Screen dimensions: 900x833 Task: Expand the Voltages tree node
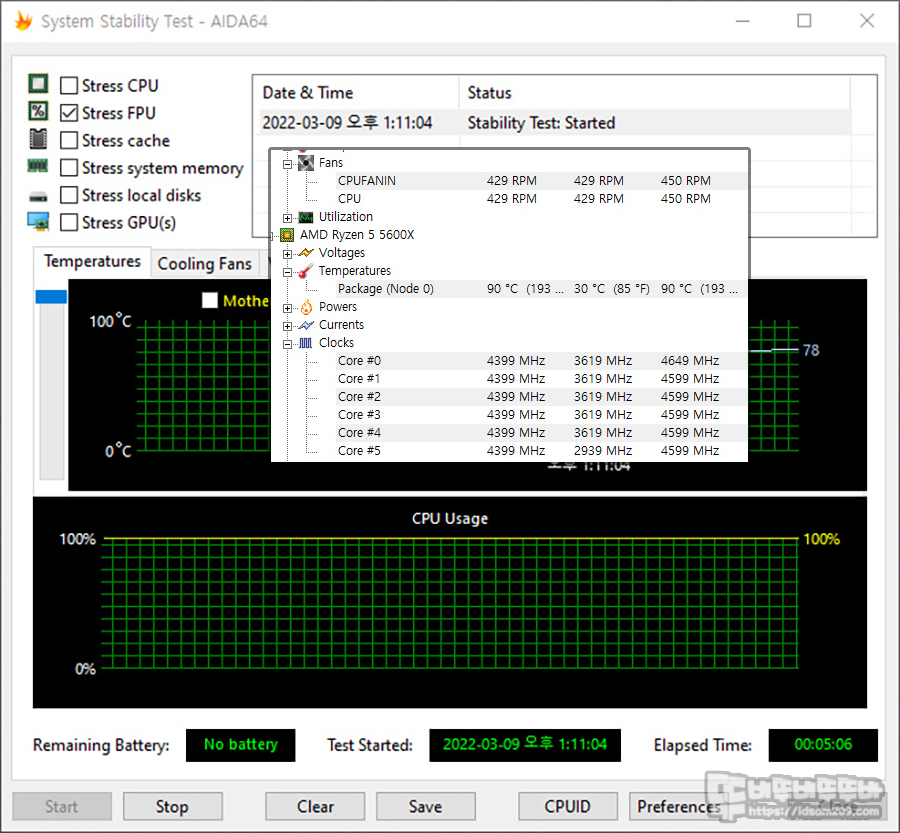288,254
